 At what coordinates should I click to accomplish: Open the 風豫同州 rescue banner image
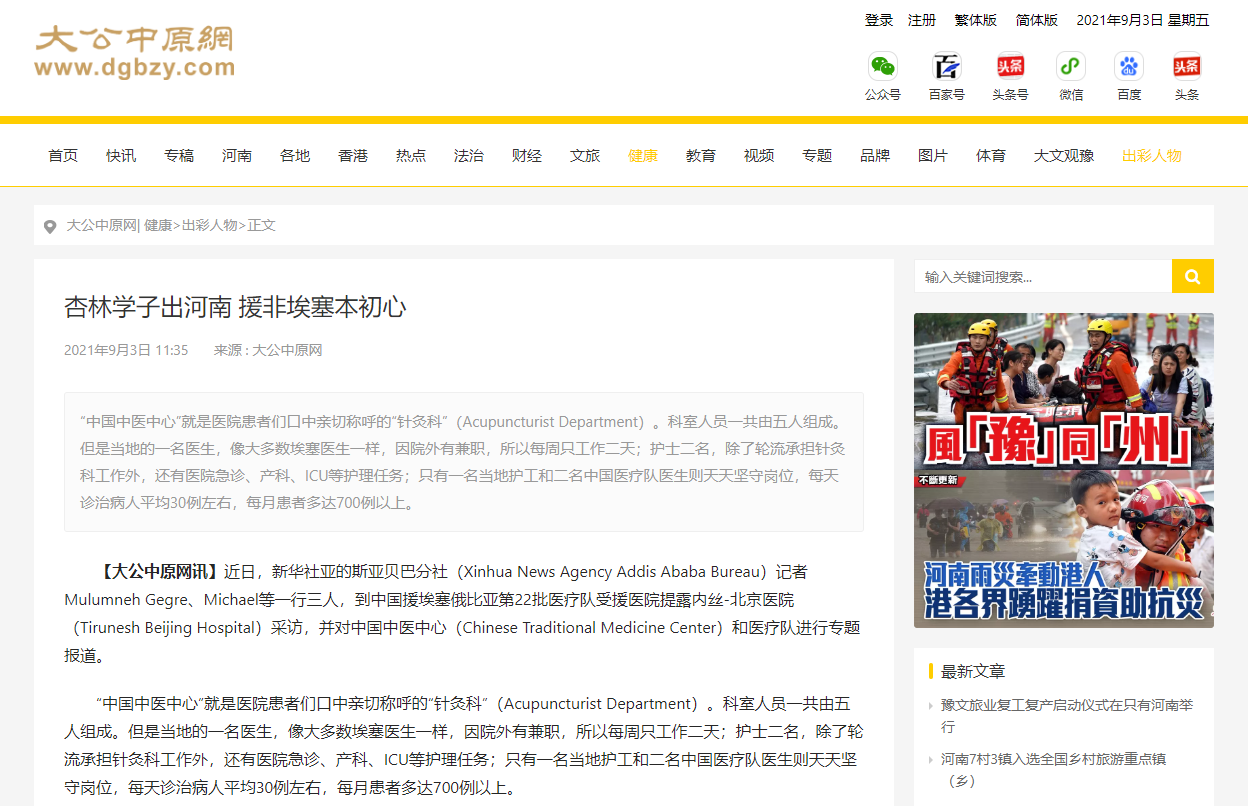(1063, 391)
